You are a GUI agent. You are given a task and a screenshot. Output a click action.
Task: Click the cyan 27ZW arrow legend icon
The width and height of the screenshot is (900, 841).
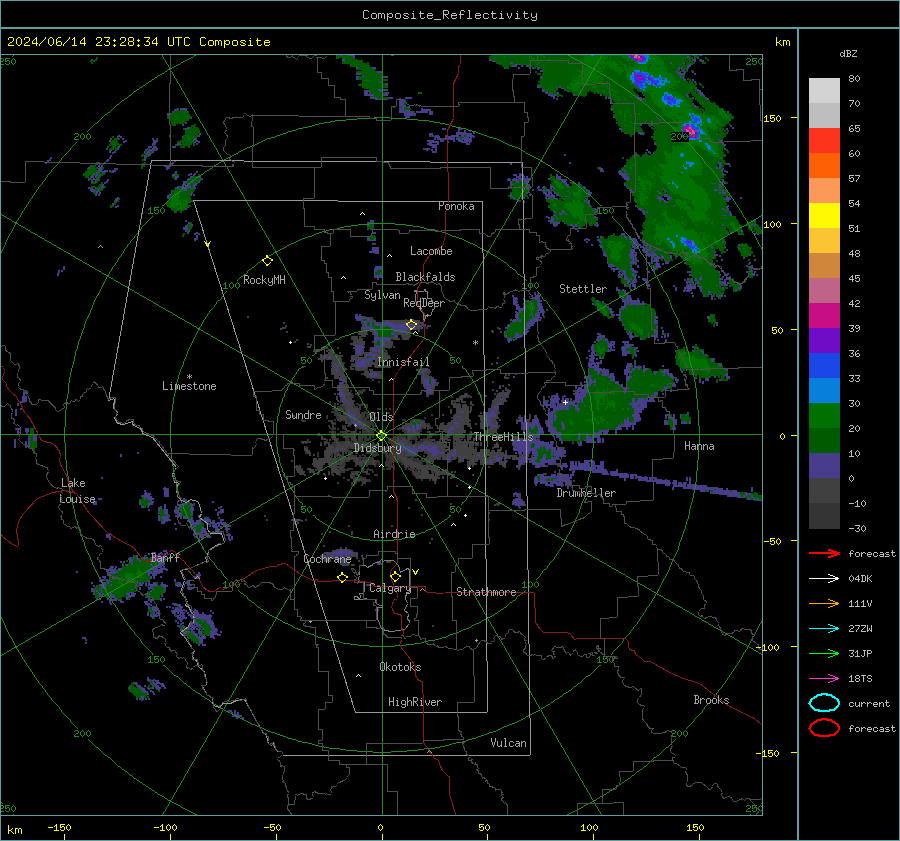(x=824, y=629)
